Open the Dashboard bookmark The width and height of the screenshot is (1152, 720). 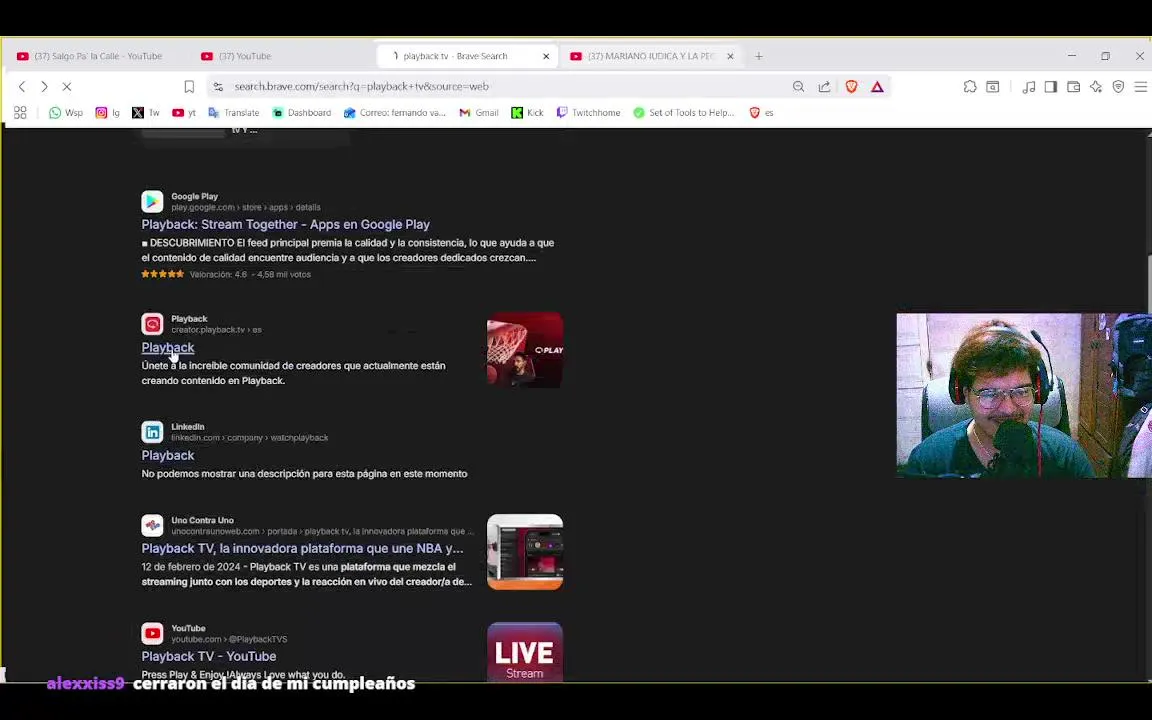click(x=302, y=112)
